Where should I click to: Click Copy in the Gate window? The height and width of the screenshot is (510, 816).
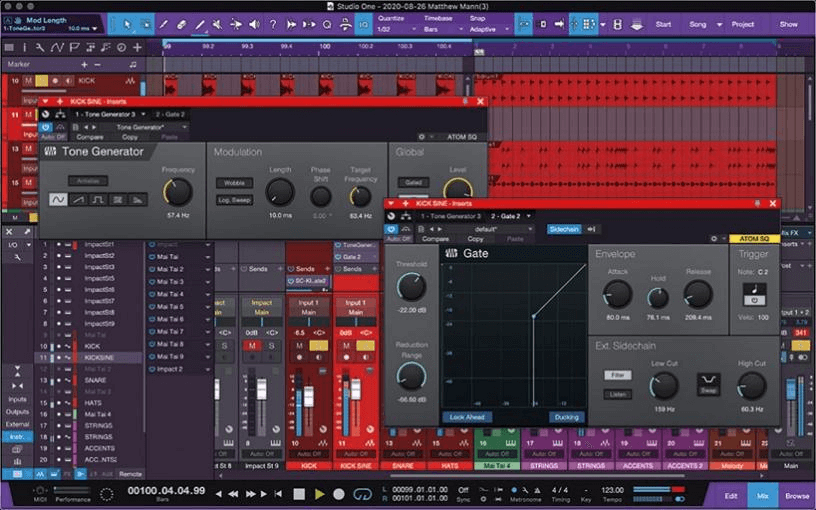(x=475, y=239)
